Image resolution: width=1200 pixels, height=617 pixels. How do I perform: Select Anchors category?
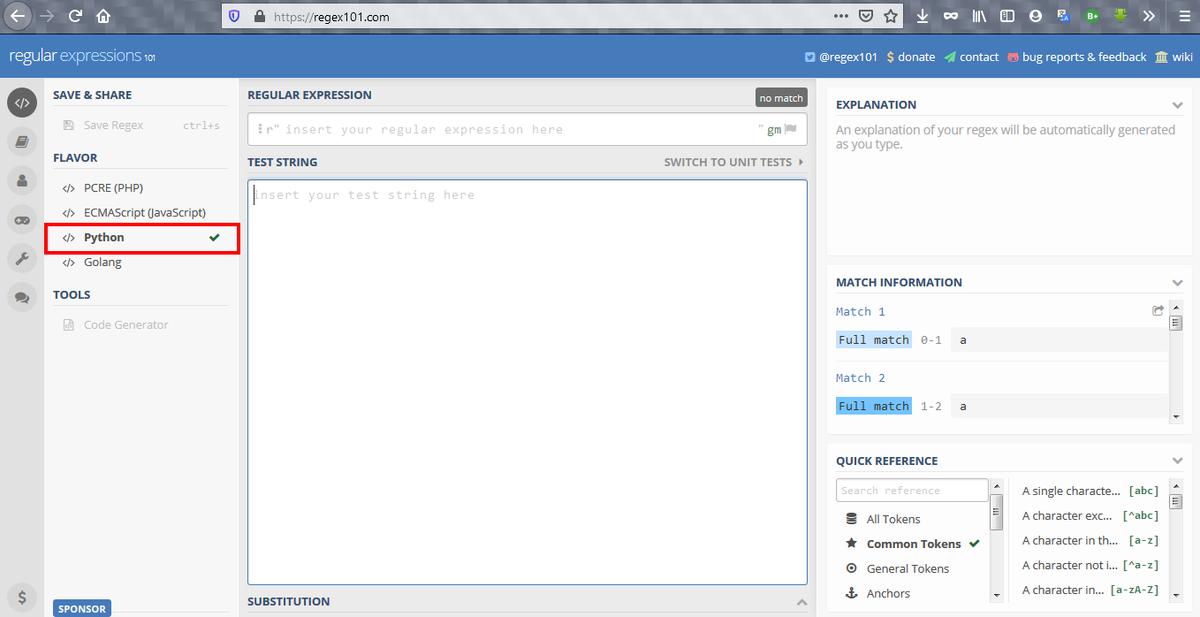pos(912,593)
